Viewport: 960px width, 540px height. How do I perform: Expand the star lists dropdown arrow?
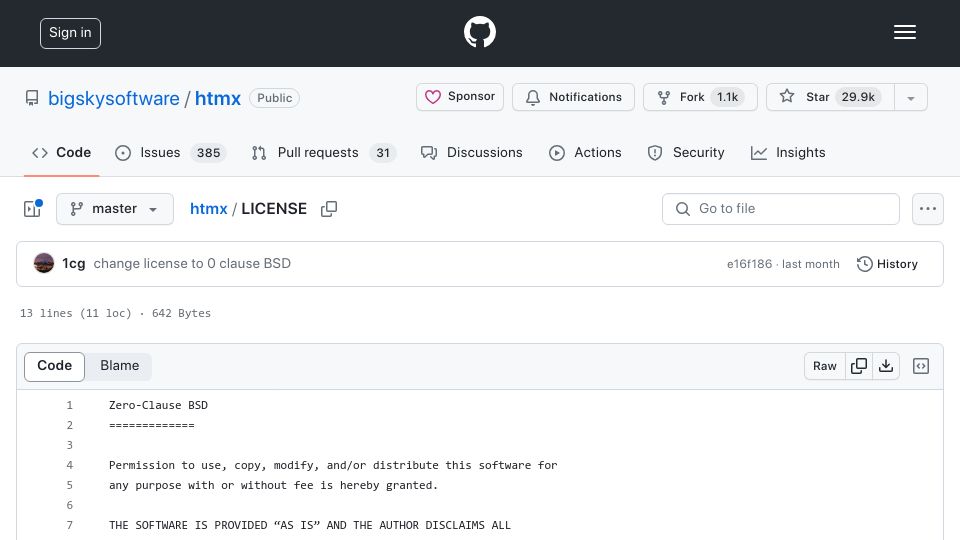tap(911, 98)
